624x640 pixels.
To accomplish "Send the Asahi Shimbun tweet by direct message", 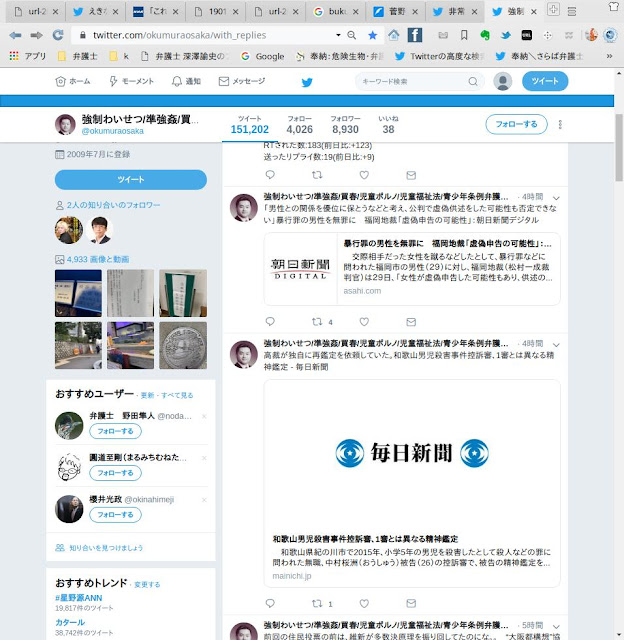I will tap(411, 322).
